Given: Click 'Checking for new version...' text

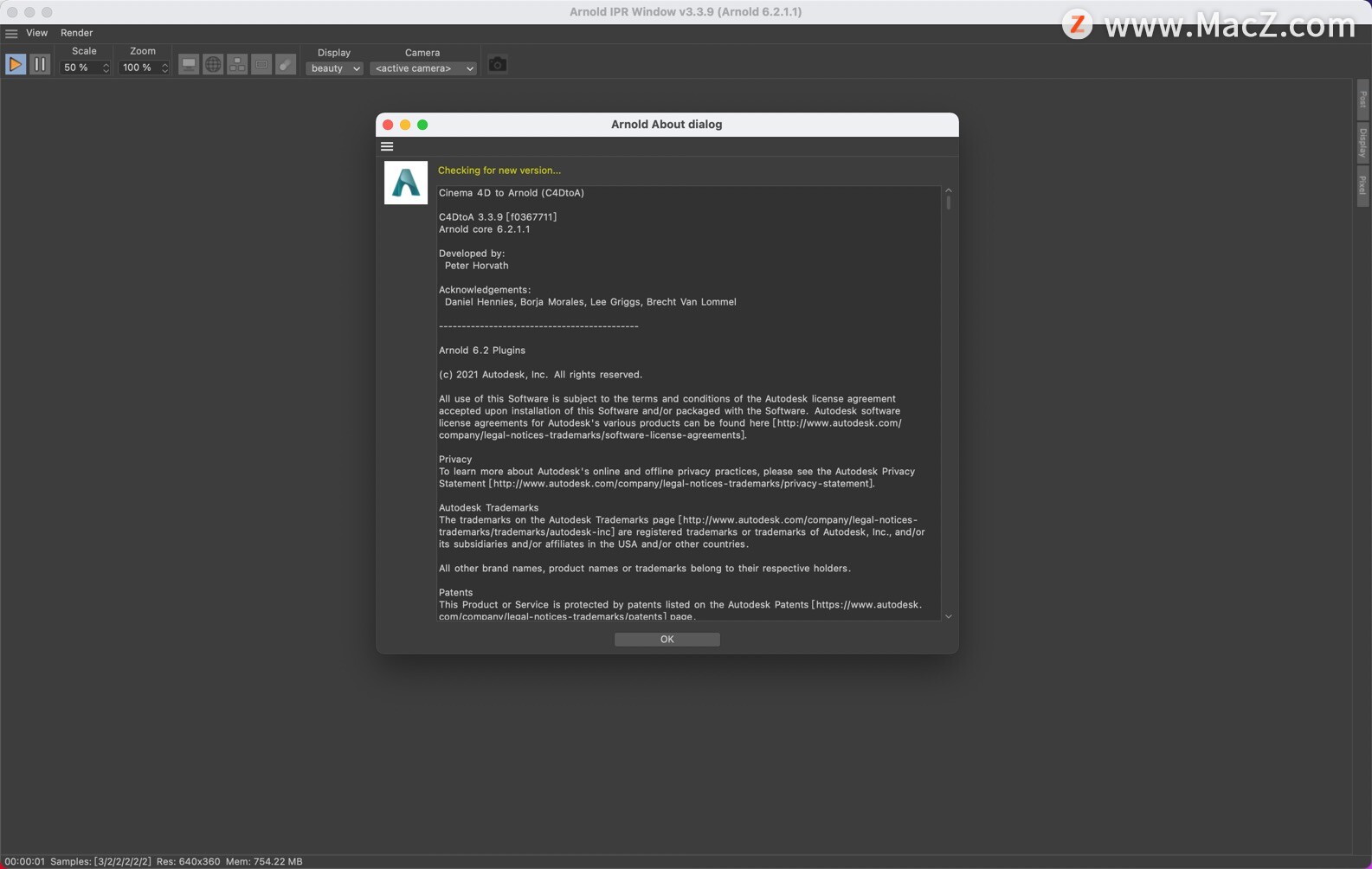Looking at the screenshot, I should tap(499, 171).
